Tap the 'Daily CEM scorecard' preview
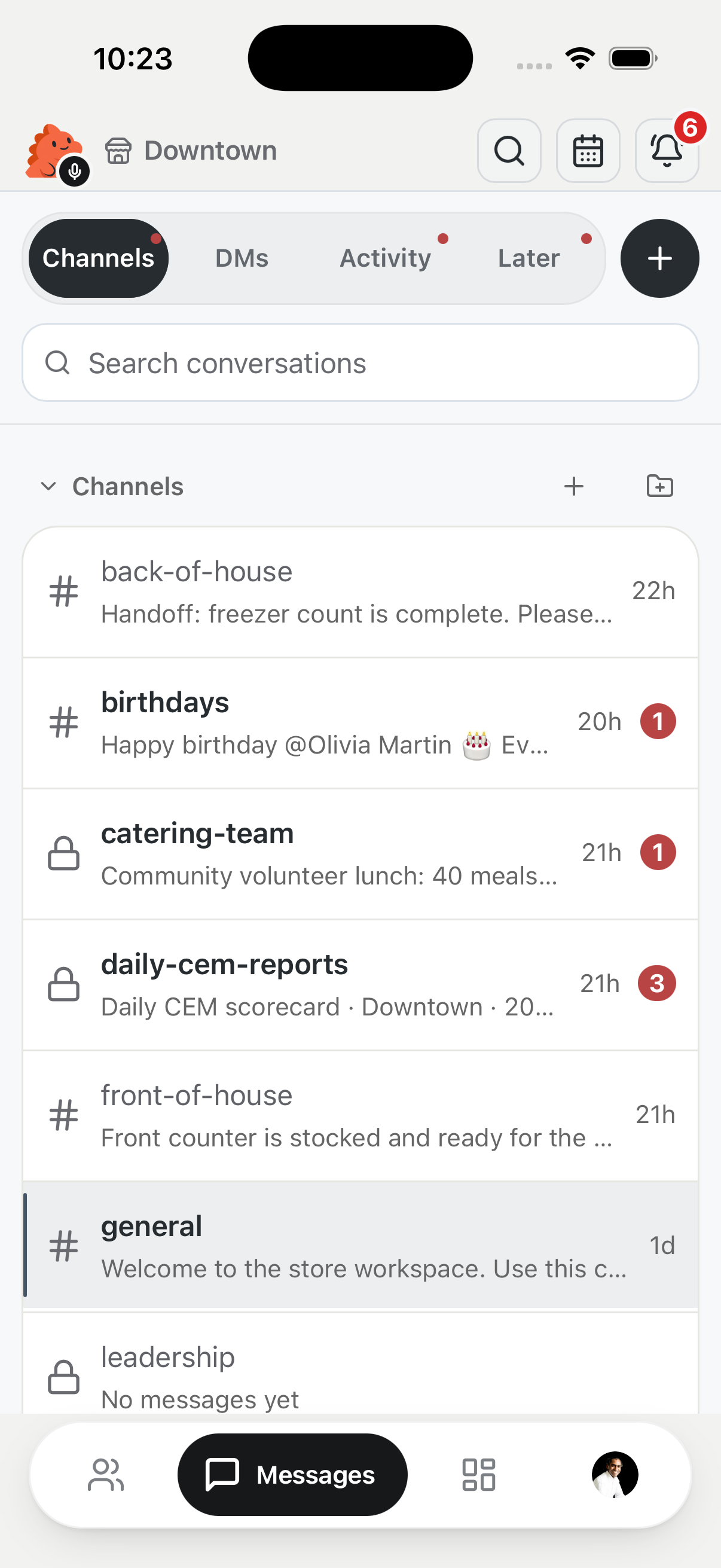Viewport: 721px width, 1568px height. pyautogui.click(x=328, y=1006)
